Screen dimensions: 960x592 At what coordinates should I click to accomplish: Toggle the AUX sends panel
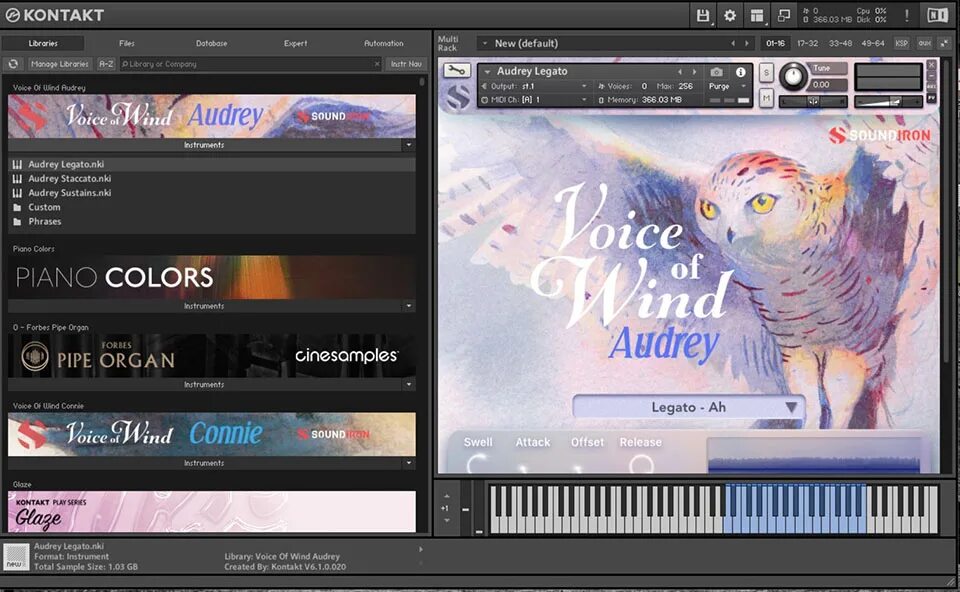[924, 43]
